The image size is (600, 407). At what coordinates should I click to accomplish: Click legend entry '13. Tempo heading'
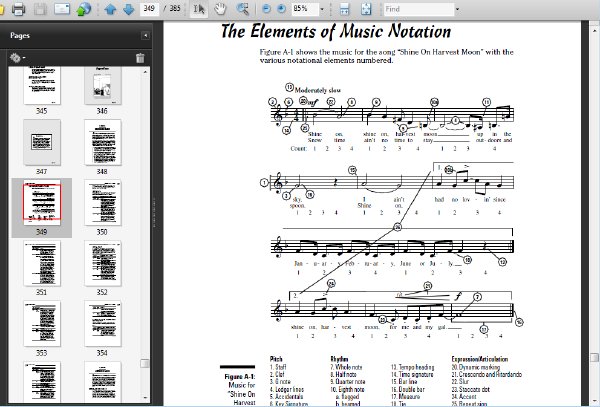click(412, 367)
